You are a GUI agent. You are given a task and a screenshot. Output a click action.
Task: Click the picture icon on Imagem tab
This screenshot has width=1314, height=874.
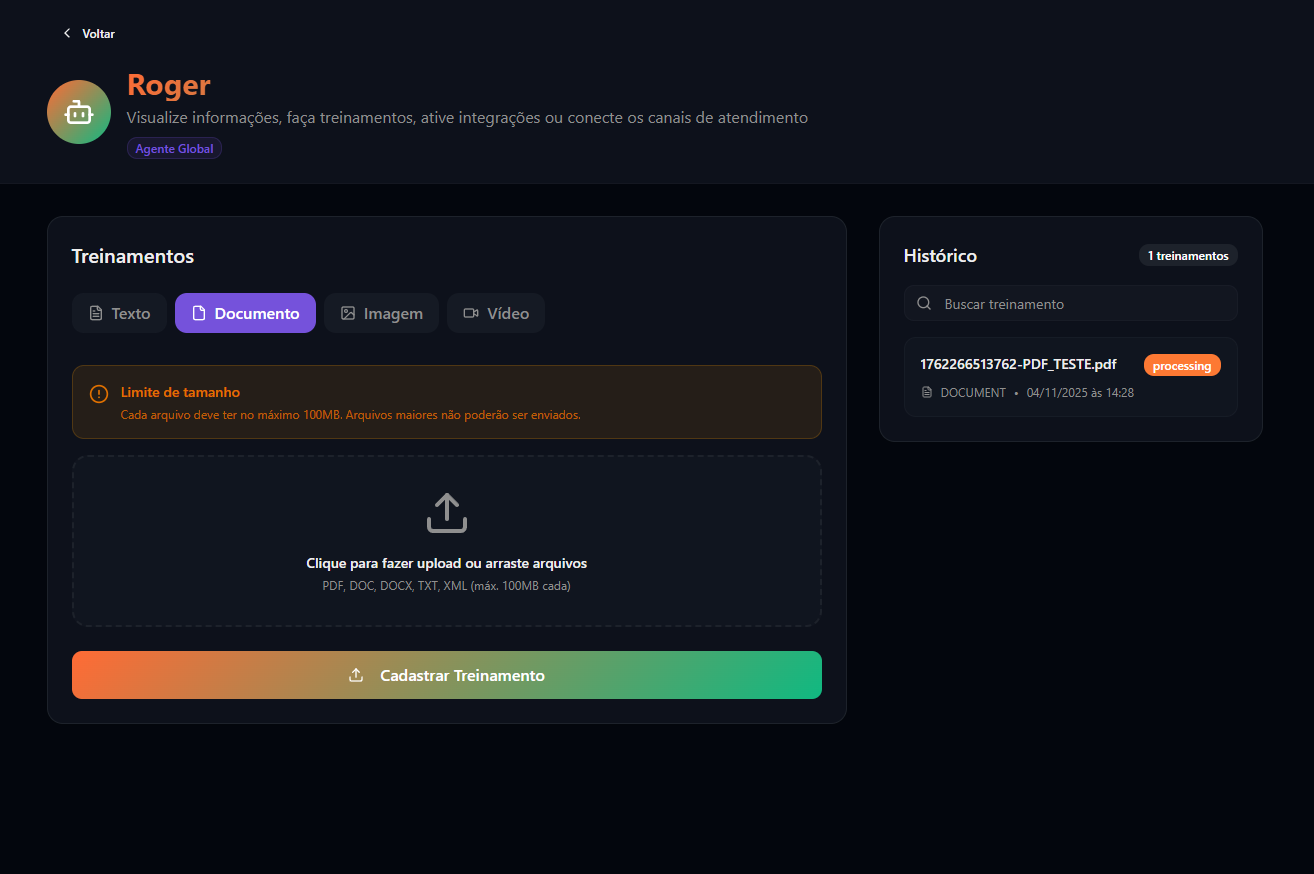(x=348, y=313)
